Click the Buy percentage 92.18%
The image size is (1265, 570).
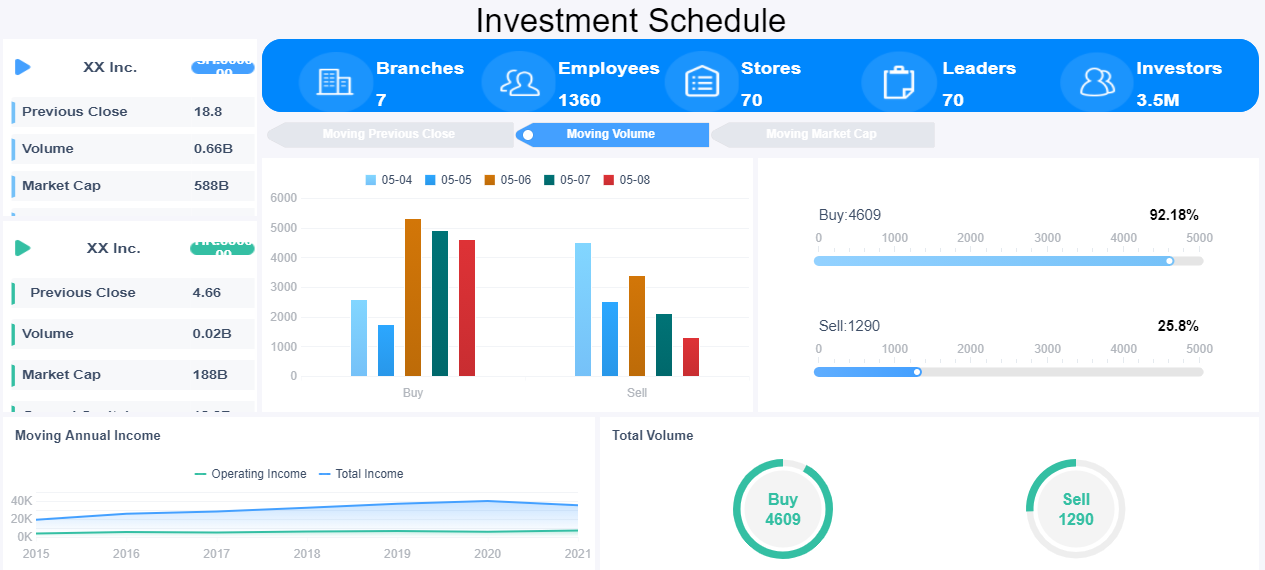pyautogui.click(x=1174, y=215)
